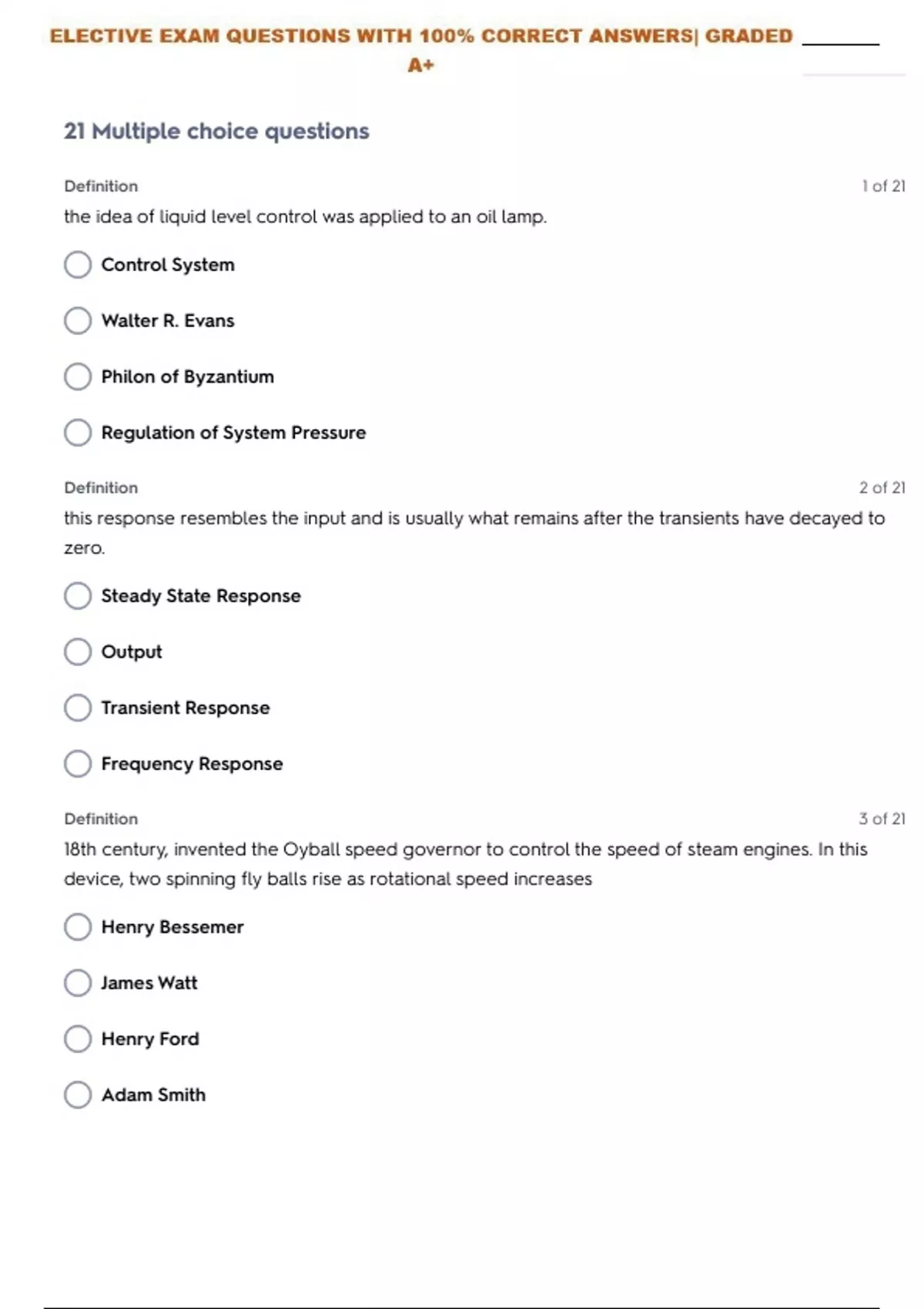Select Steady State Response radio button
This screenshot has height=1309, width=924.
click(78, 596)
